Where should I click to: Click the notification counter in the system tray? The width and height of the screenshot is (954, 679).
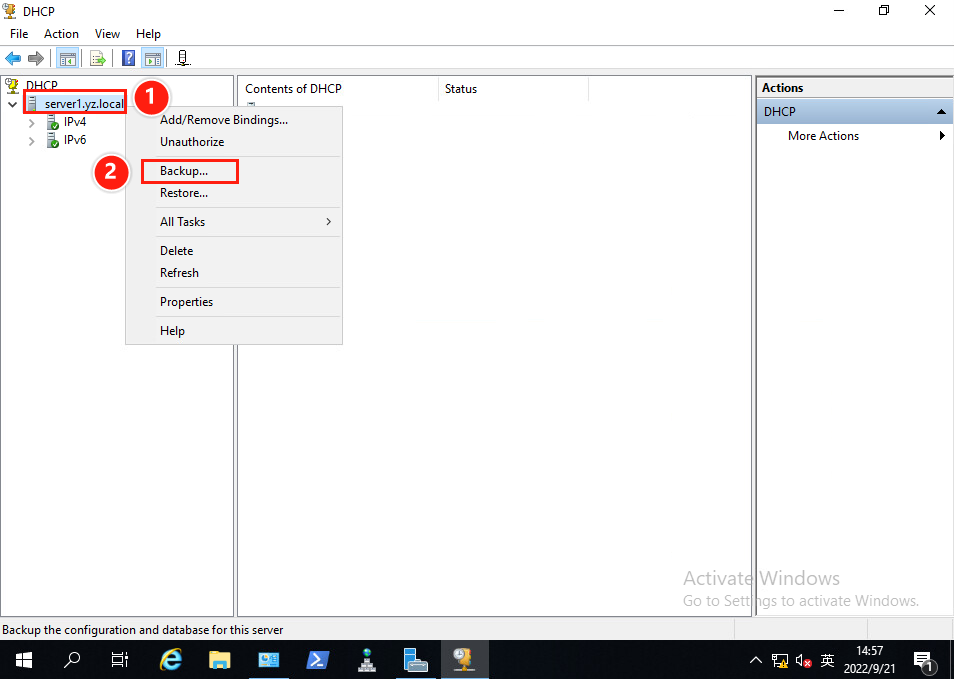(924, 660)
